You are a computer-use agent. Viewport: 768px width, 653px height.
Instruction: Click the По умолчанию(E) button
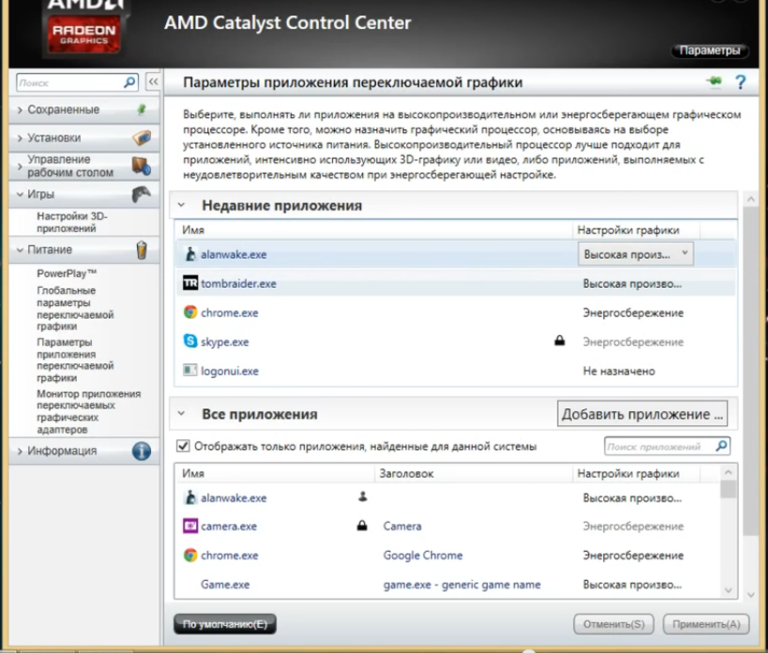pos(224,624)
